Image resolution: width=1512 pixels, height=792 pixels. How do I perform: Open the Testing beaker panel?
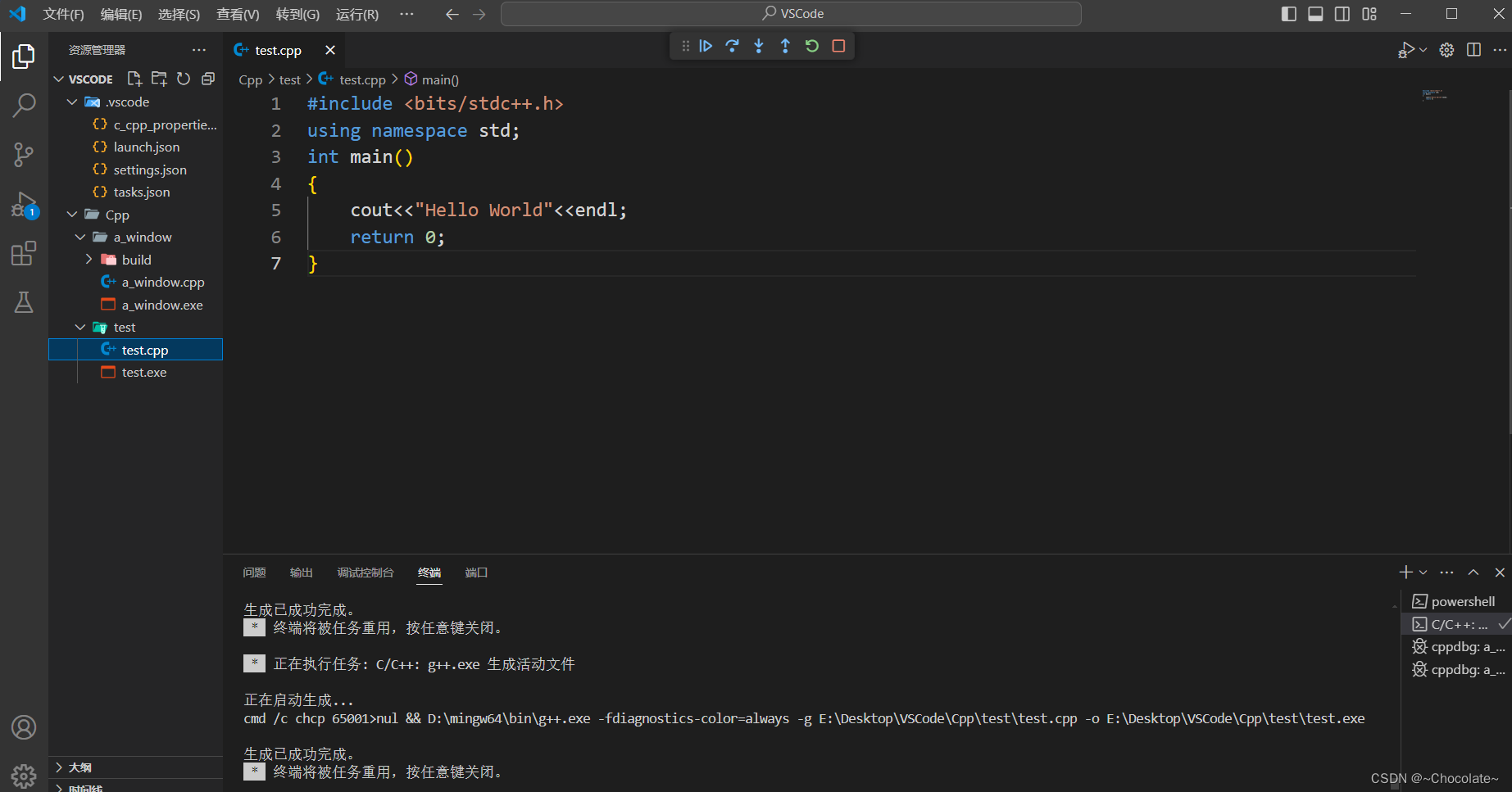(24, 302)
